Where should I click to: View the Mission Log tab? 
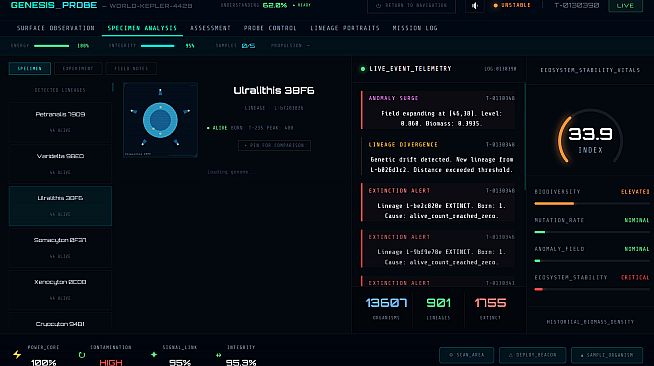tap(415, 28)
